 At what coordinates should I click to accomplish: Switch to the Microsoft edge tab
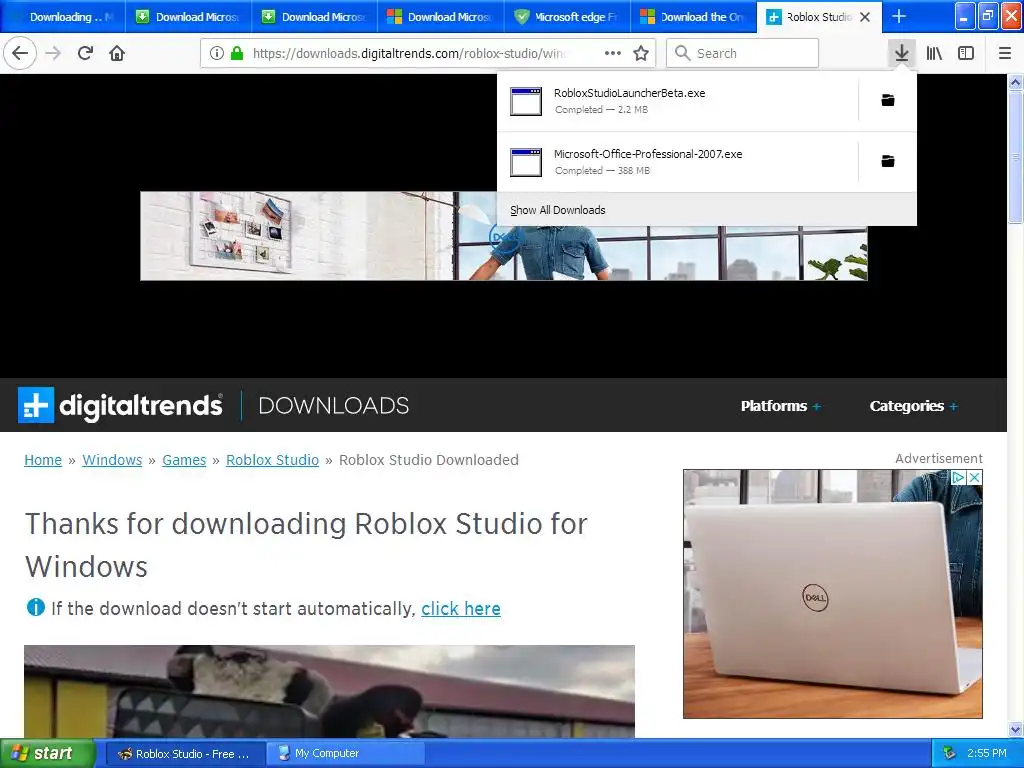pos(567,17)
